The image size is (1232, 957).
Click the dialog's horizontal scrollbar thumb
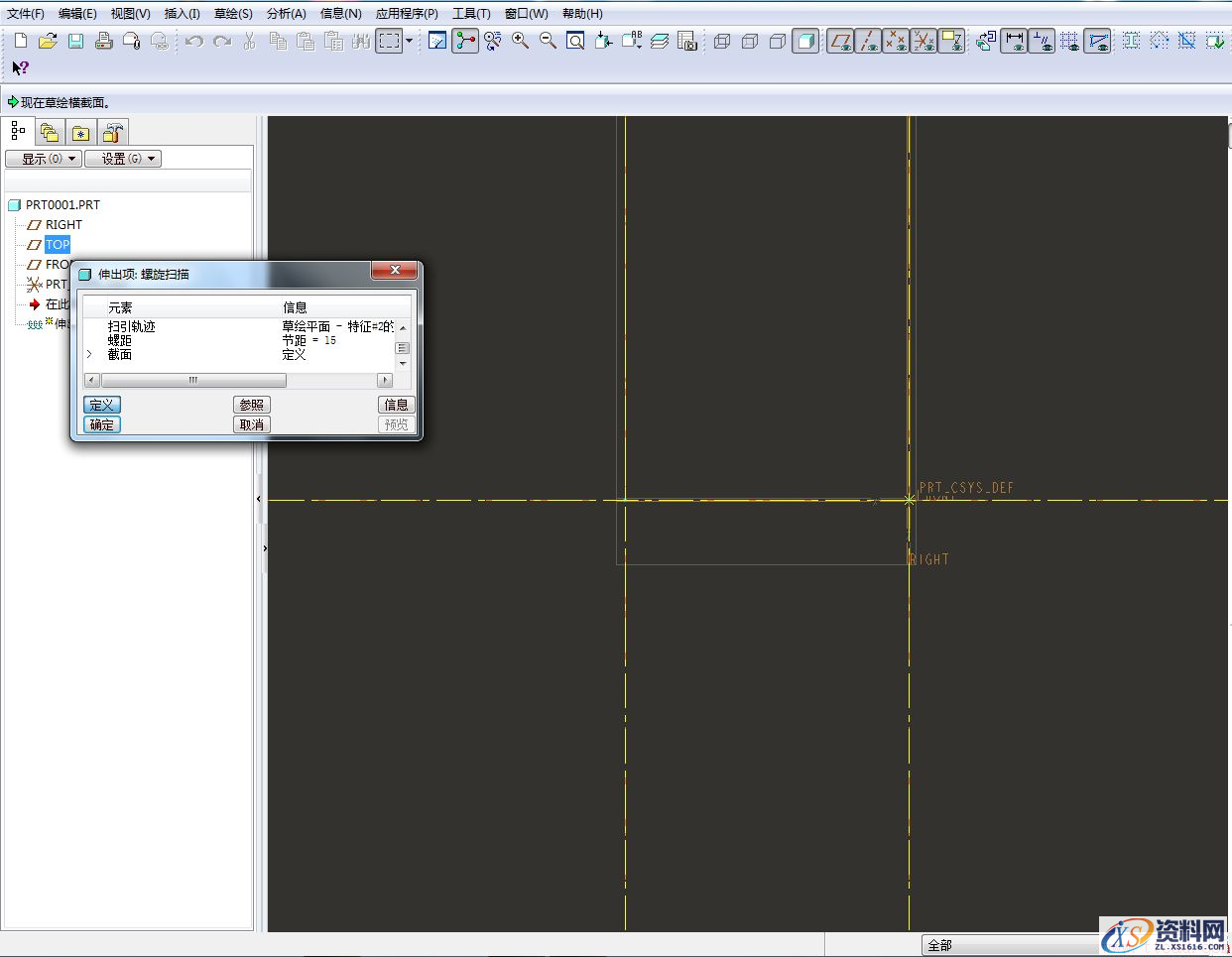pyautogui.click(x=193, y=380)
